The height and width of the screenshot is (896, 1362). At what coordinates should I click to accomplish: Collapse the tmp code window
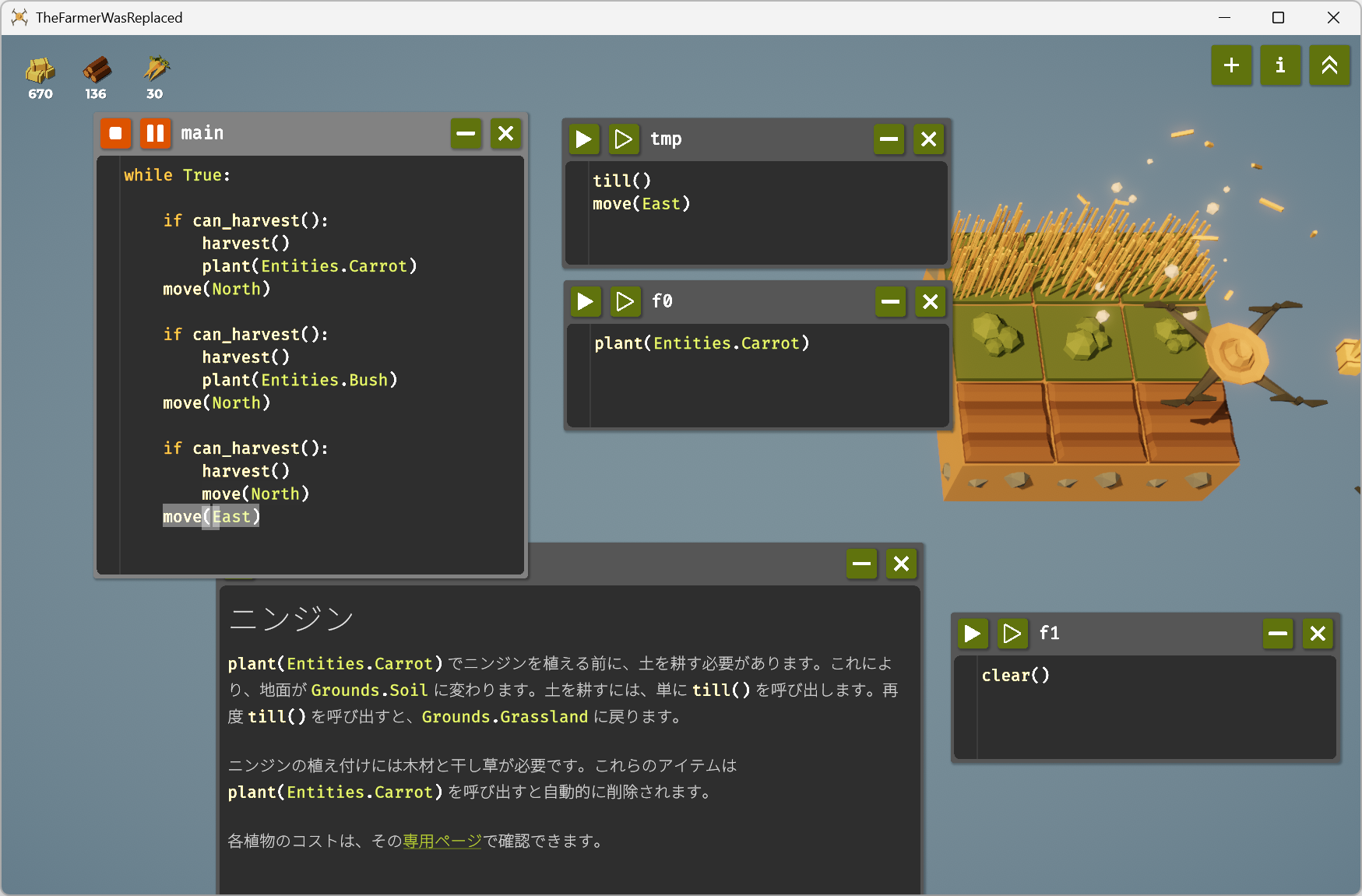pos(889,139)
